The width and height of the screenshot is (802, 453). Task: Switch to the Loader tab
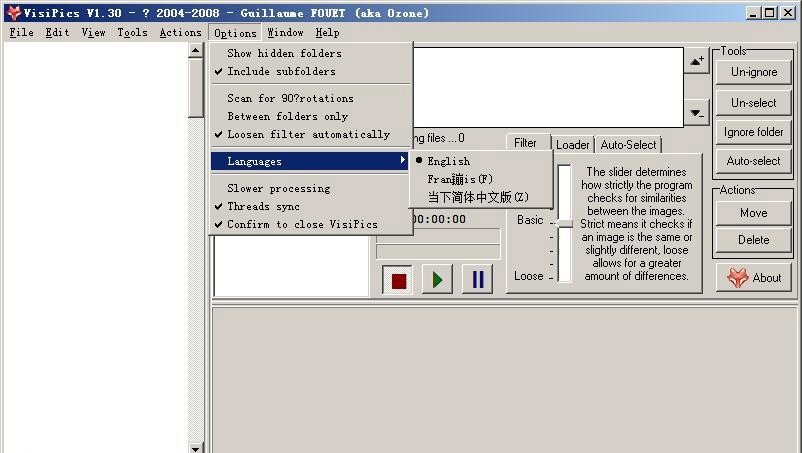[x=573, y=145]
